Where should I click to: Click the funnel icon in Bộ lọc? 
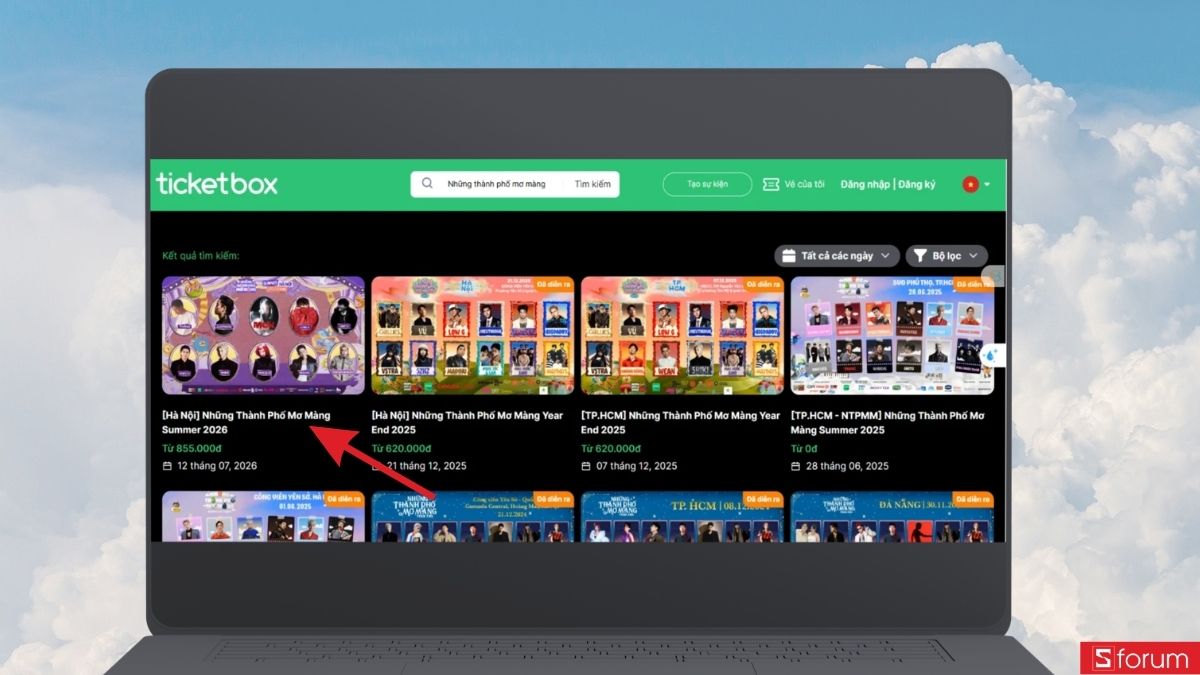tap(919, 256)
